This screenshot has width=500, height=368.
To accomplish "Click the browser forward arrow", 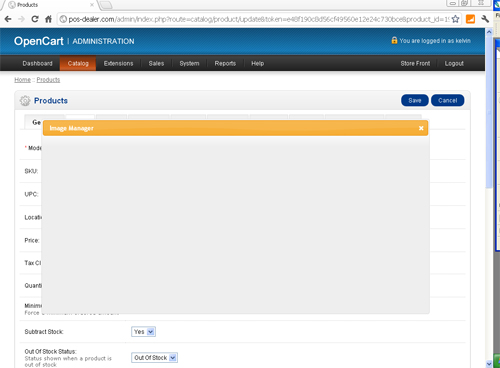I will [21, 19].
